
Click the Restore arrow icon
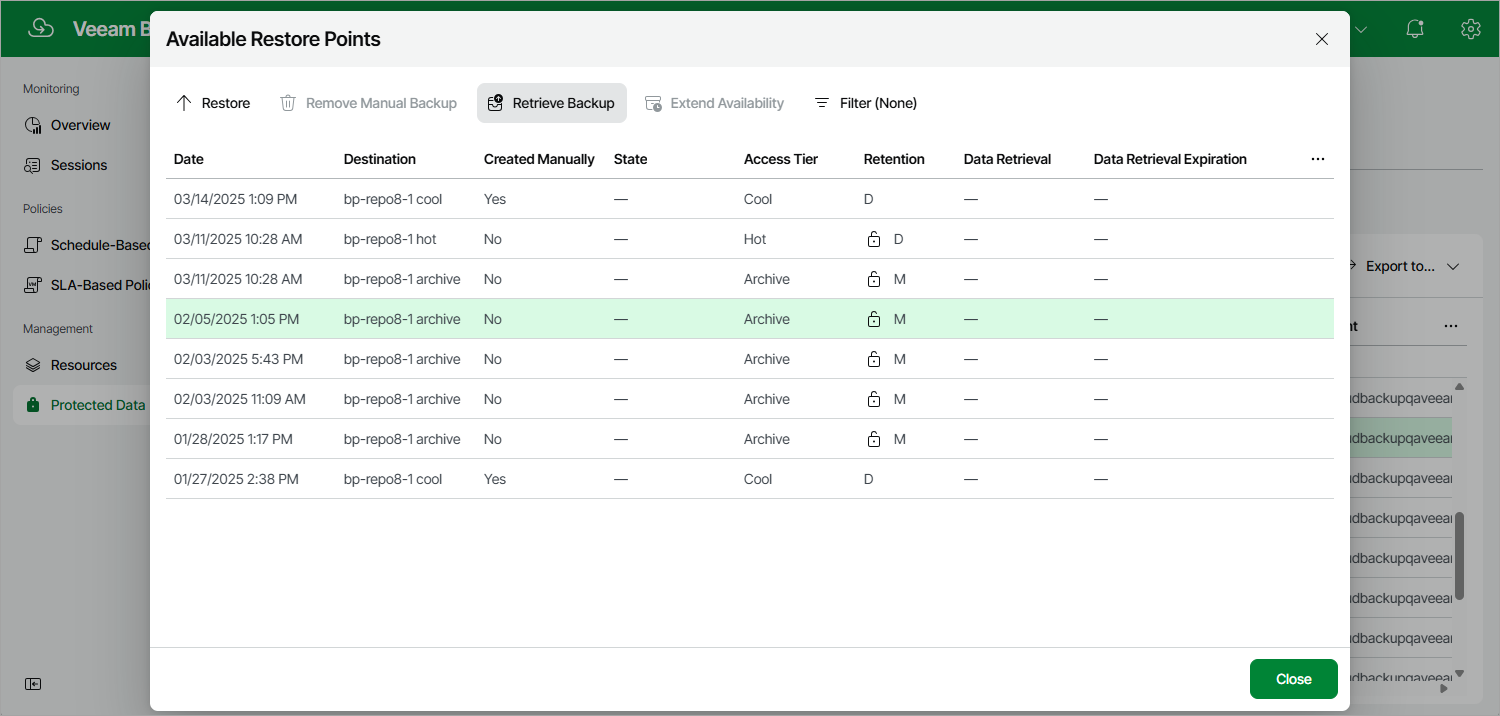(x=183, y=103)
